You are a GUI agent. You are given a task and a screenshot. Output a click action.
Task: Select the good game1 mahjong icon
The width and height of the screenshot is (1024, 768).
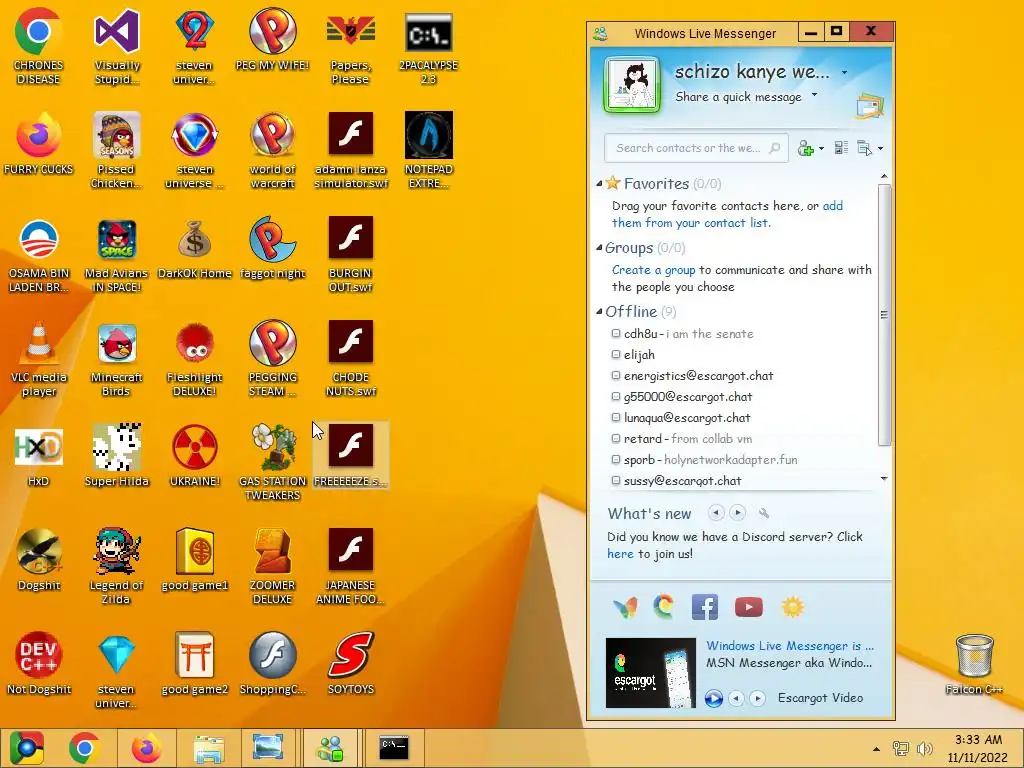(195, 560)
